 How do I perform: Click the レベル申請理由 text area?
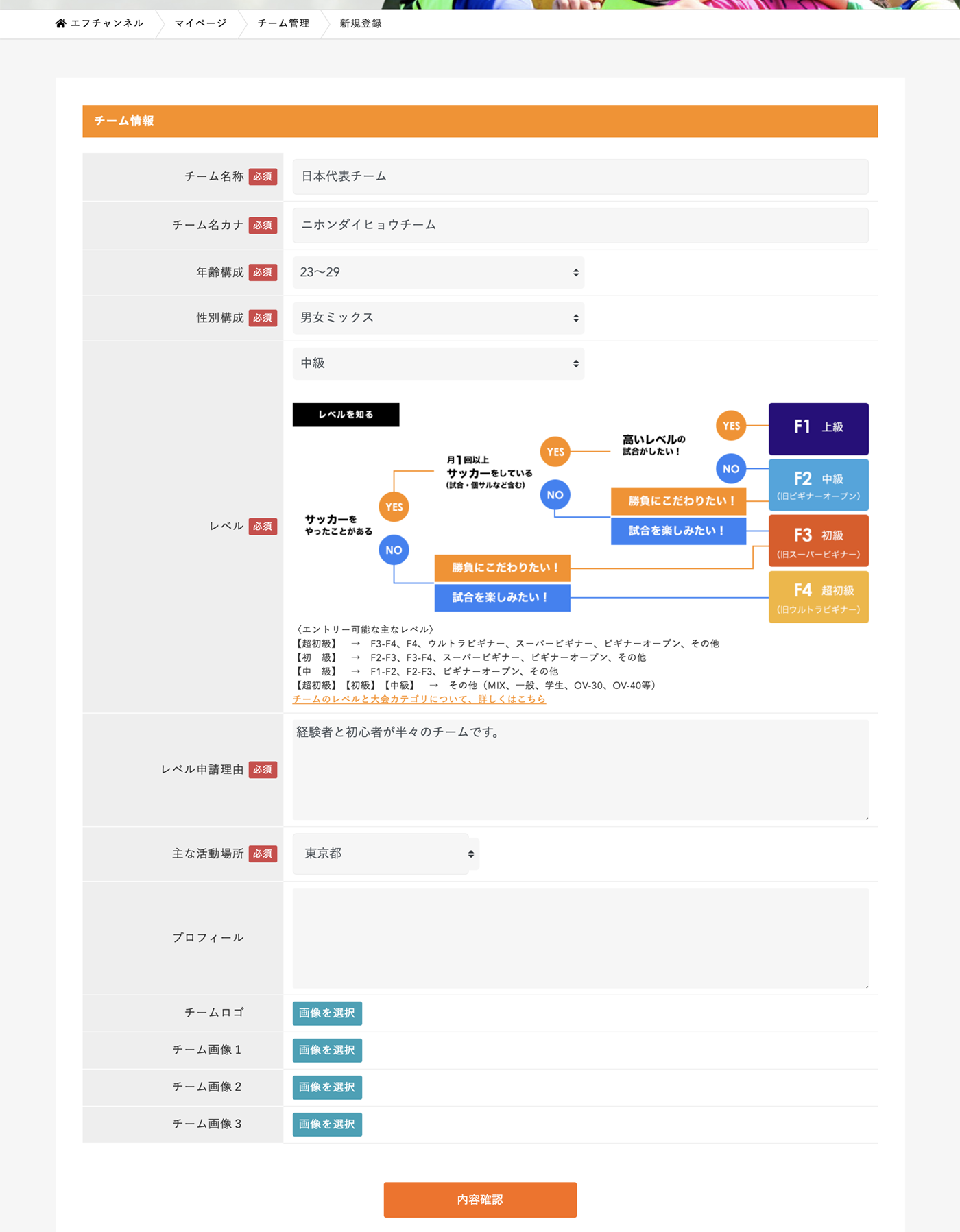tap(579, 769)
